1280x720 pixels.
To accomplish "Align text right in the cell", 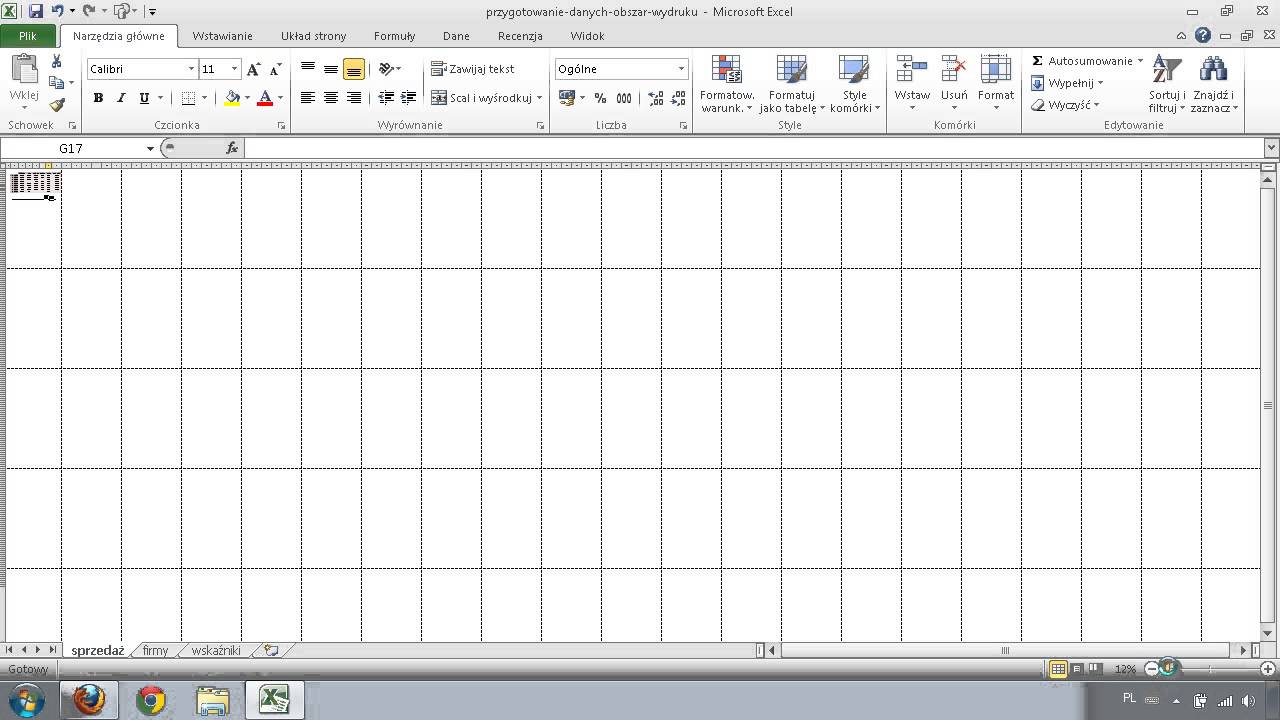I will pyautogui.click(x=354, y=98).
